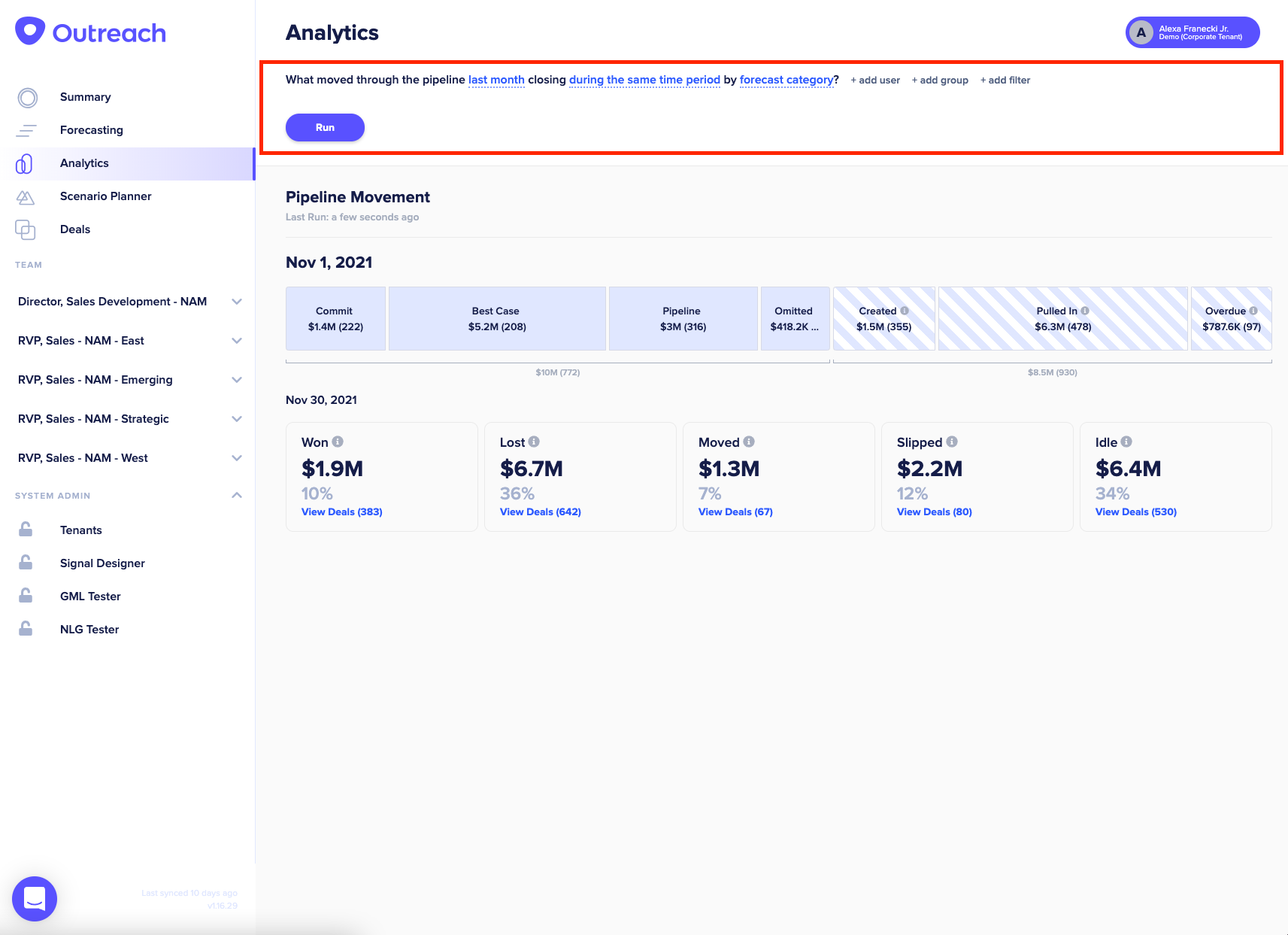Image resolution: width=1288 pixels, height=935 pixels.
Task: Click info icon next to Idle
Action: (1126, 442)
